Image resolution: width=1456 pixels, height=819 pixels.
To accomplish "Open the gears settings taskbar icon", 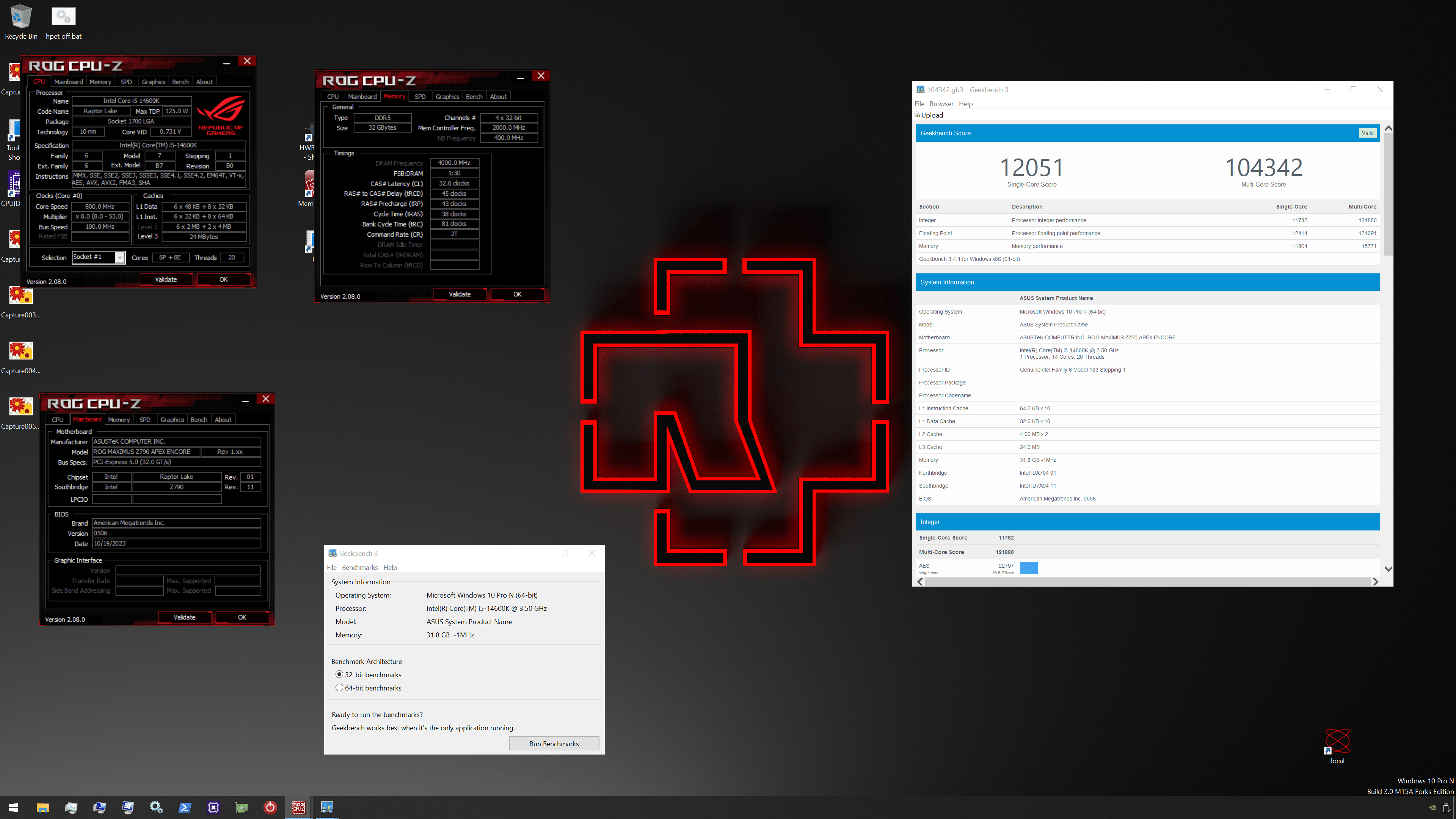I will pos(156,807).
